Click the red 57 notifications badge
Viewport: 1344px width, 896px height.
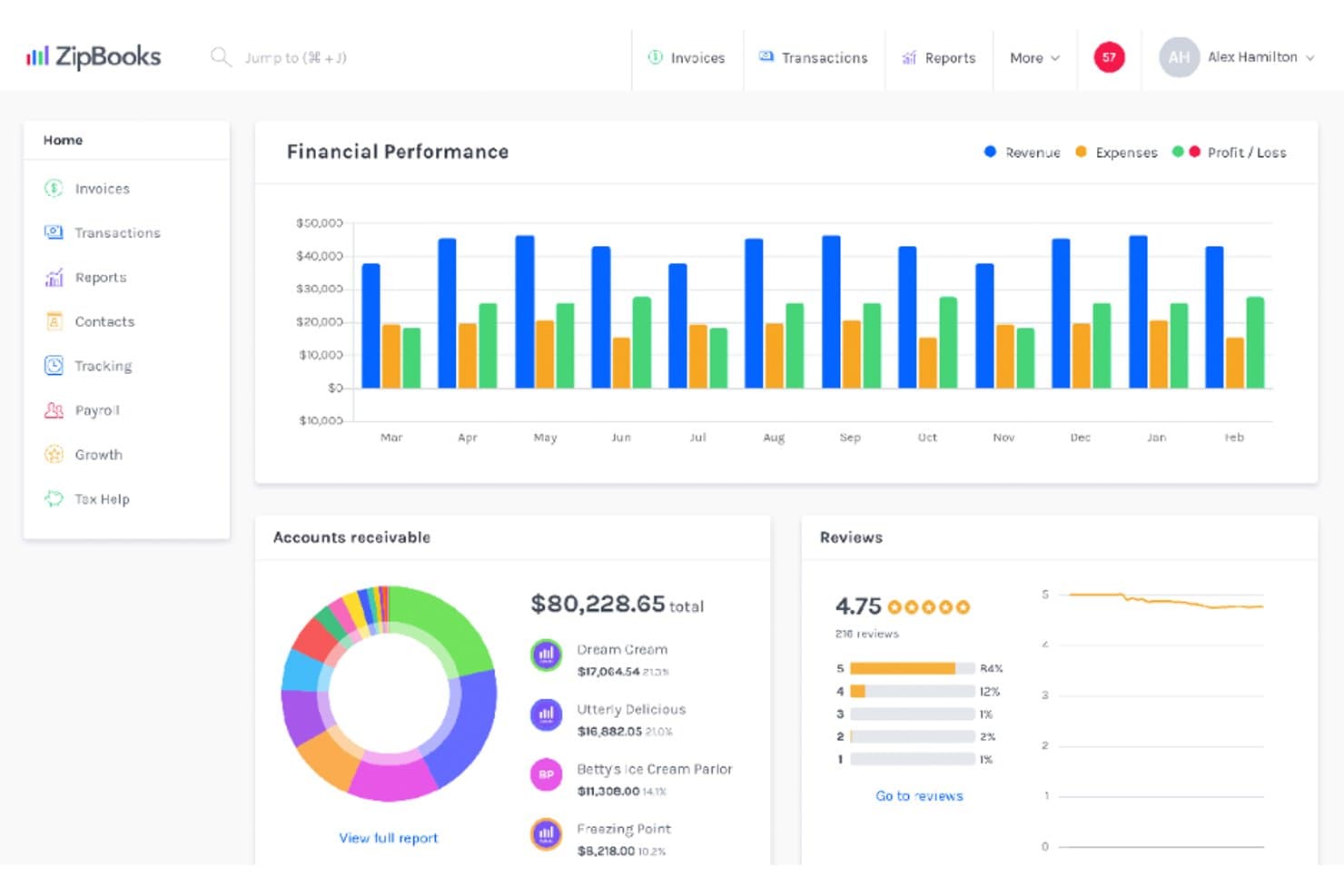(x=1109, y=57)
